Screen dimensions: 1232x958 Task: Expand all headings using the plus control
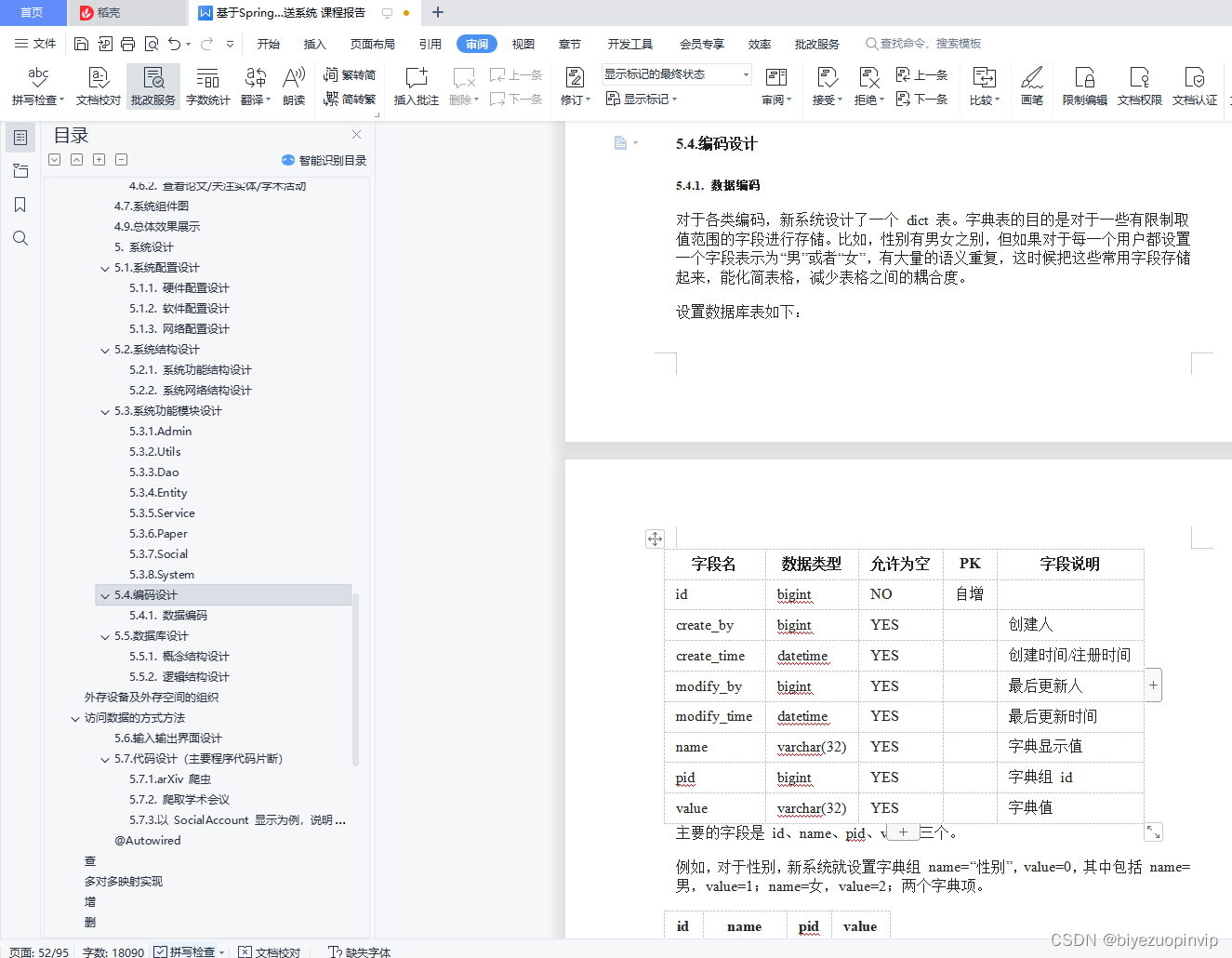99,159
